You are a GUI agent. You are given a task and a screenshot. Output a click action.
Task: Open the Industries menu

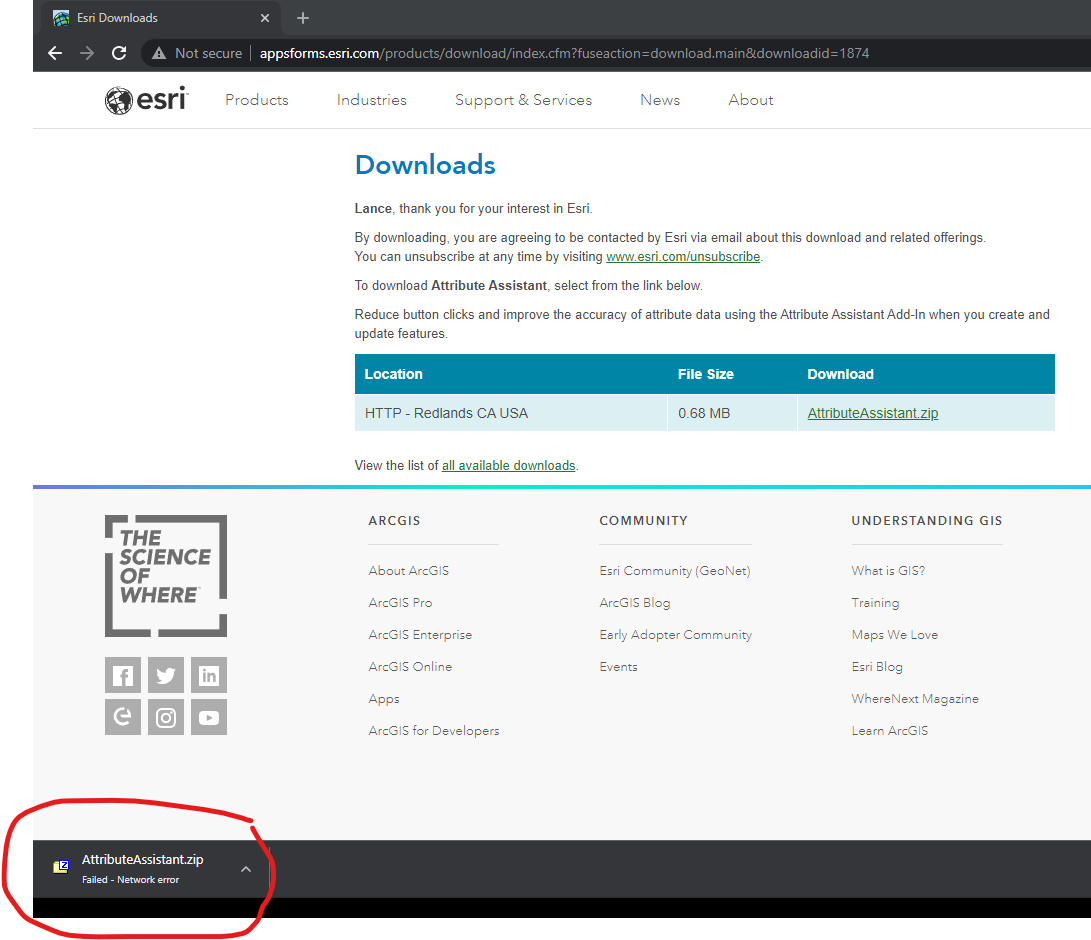click(x=372, y=100)
